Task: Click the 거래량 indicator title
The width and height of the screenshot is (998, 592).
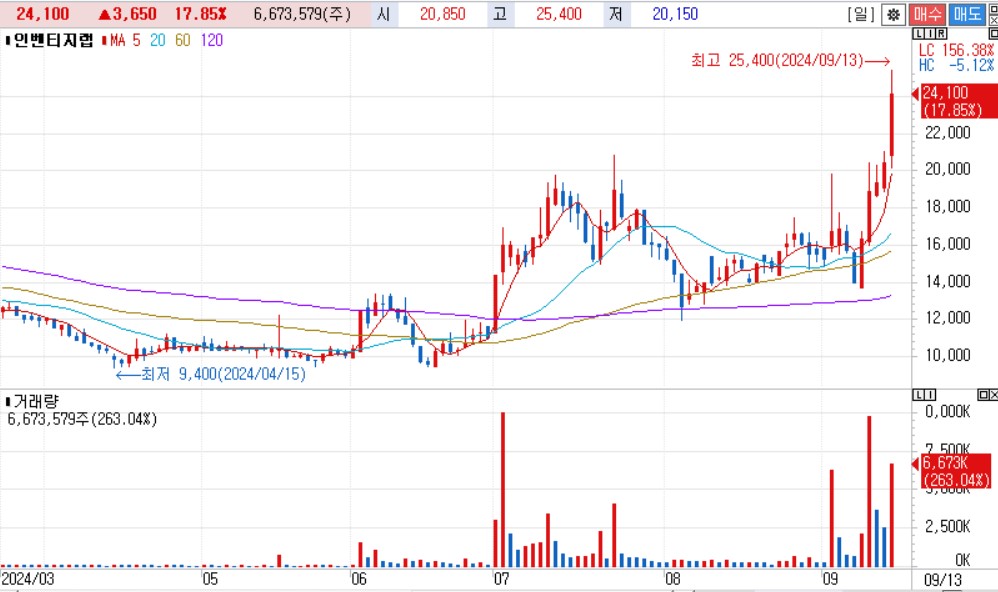Action: click(36, 402)
